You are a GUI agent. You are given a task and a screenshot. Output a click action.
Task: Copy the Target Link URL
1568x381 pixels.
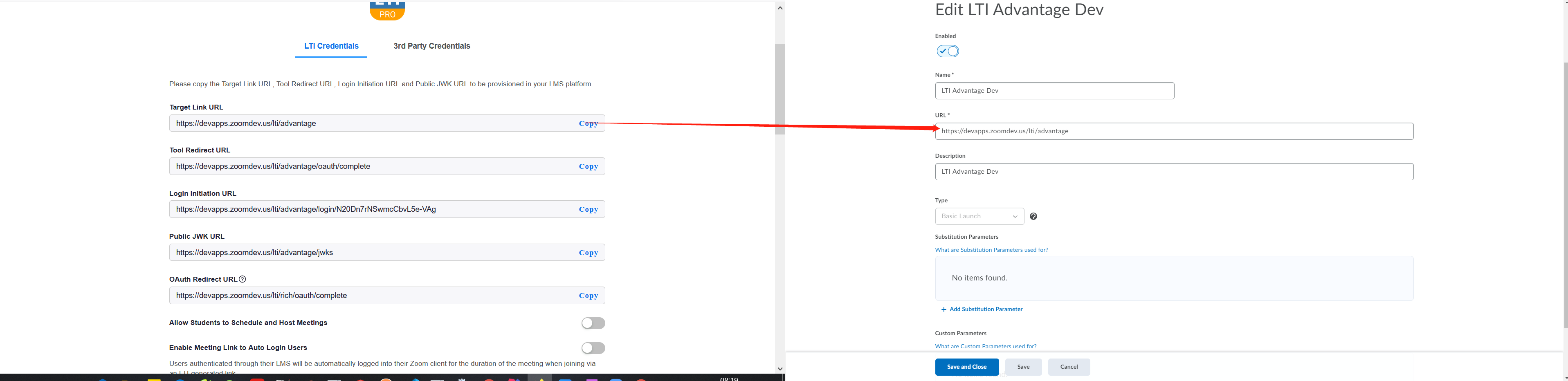pyautogui.click(x=588, y=123)
